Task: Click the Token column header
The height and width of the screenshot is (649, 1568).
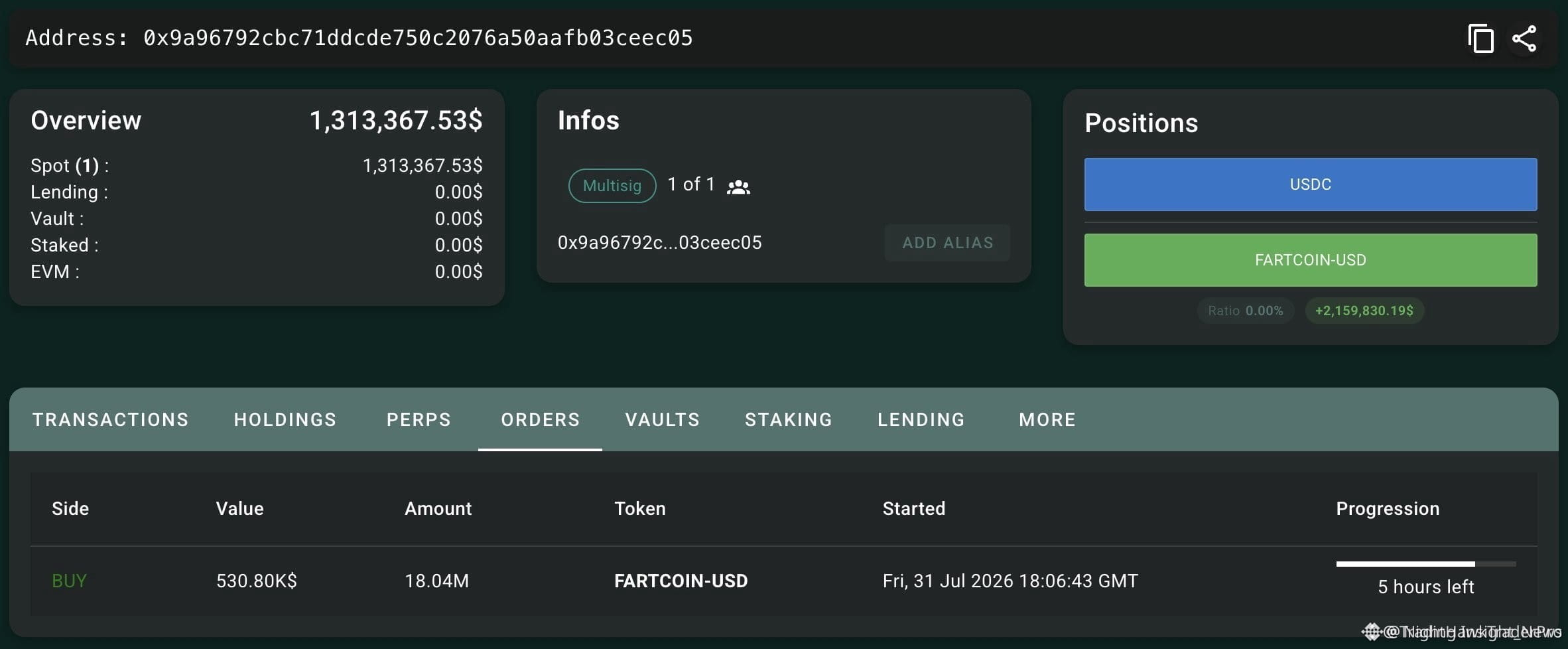Action: 640,508
